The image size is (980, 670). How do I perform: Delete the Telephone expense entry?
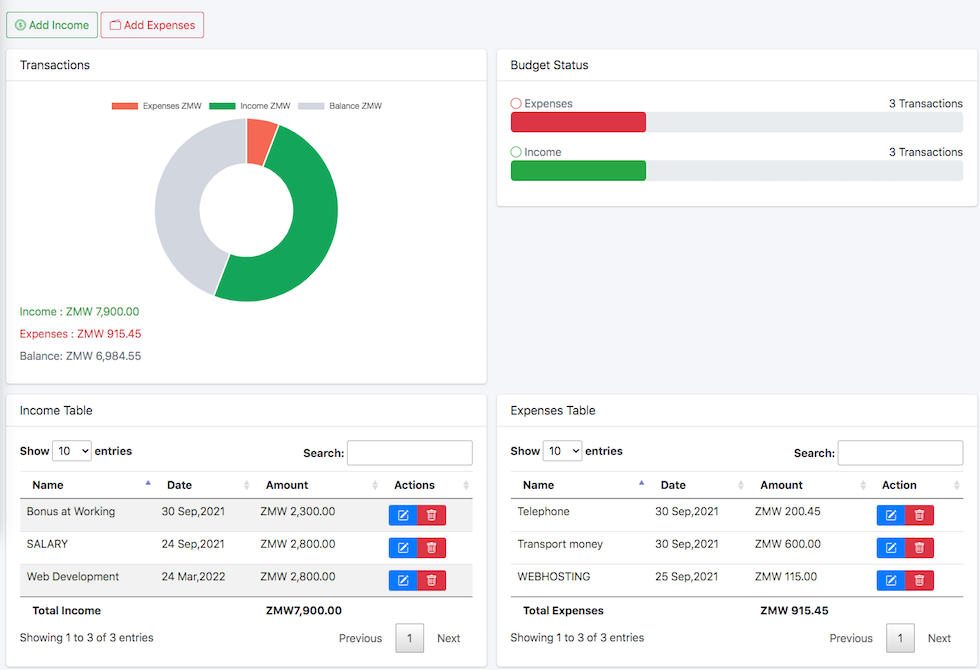(919, 515)
